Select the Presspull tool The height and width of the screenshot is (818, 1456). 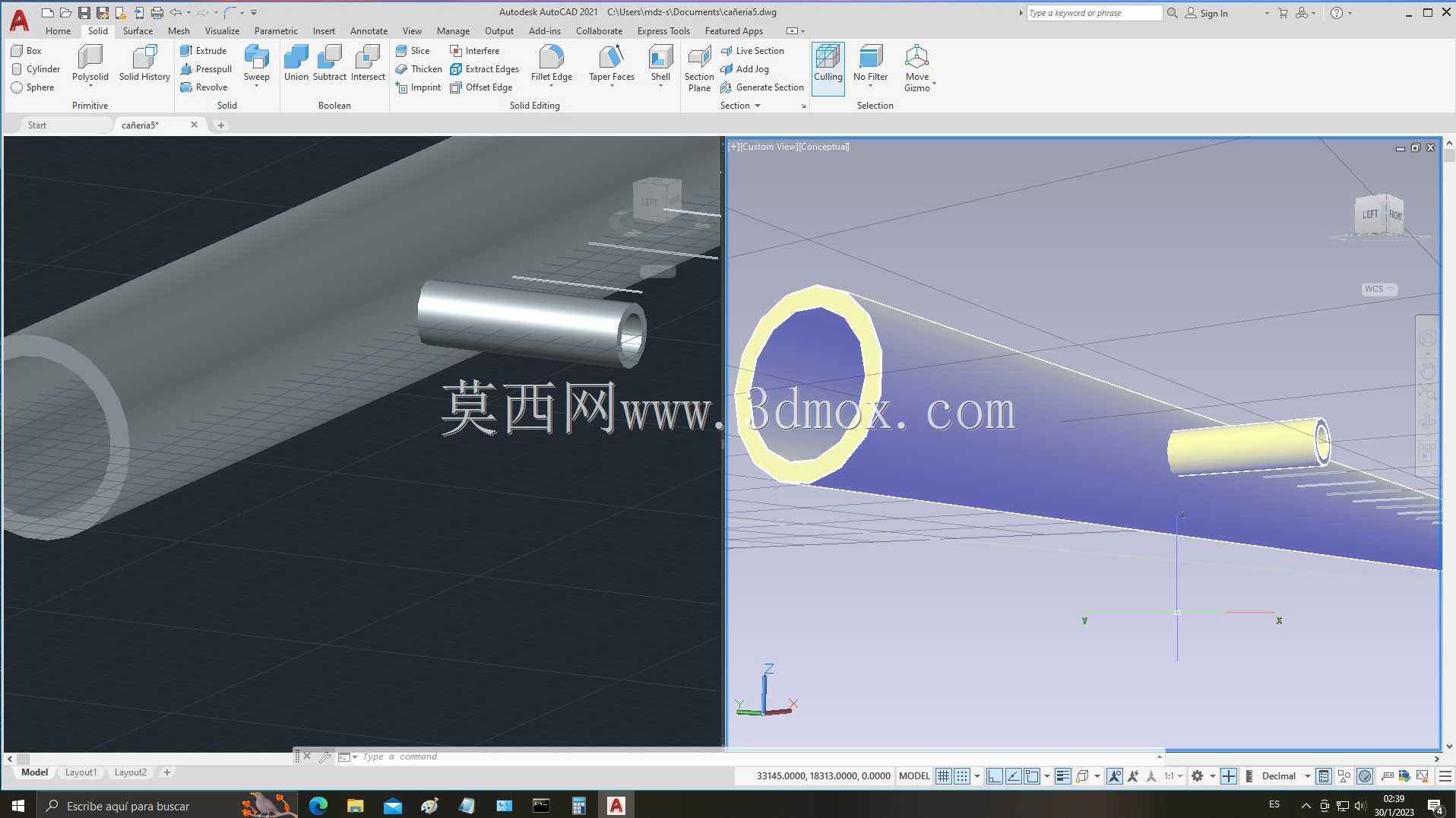point(206,68)
